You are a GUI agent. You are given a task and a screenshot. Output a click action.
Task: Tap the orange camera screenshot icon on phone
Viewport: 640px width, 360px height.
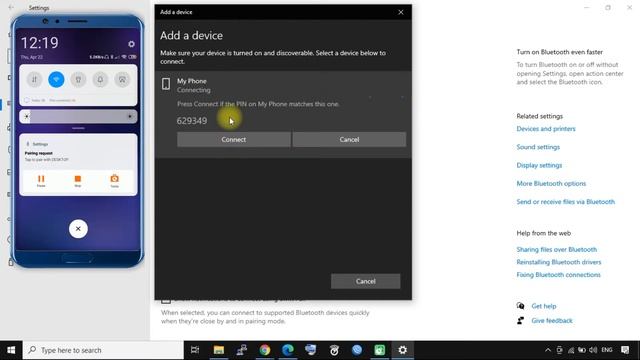[x=114, y=180]
